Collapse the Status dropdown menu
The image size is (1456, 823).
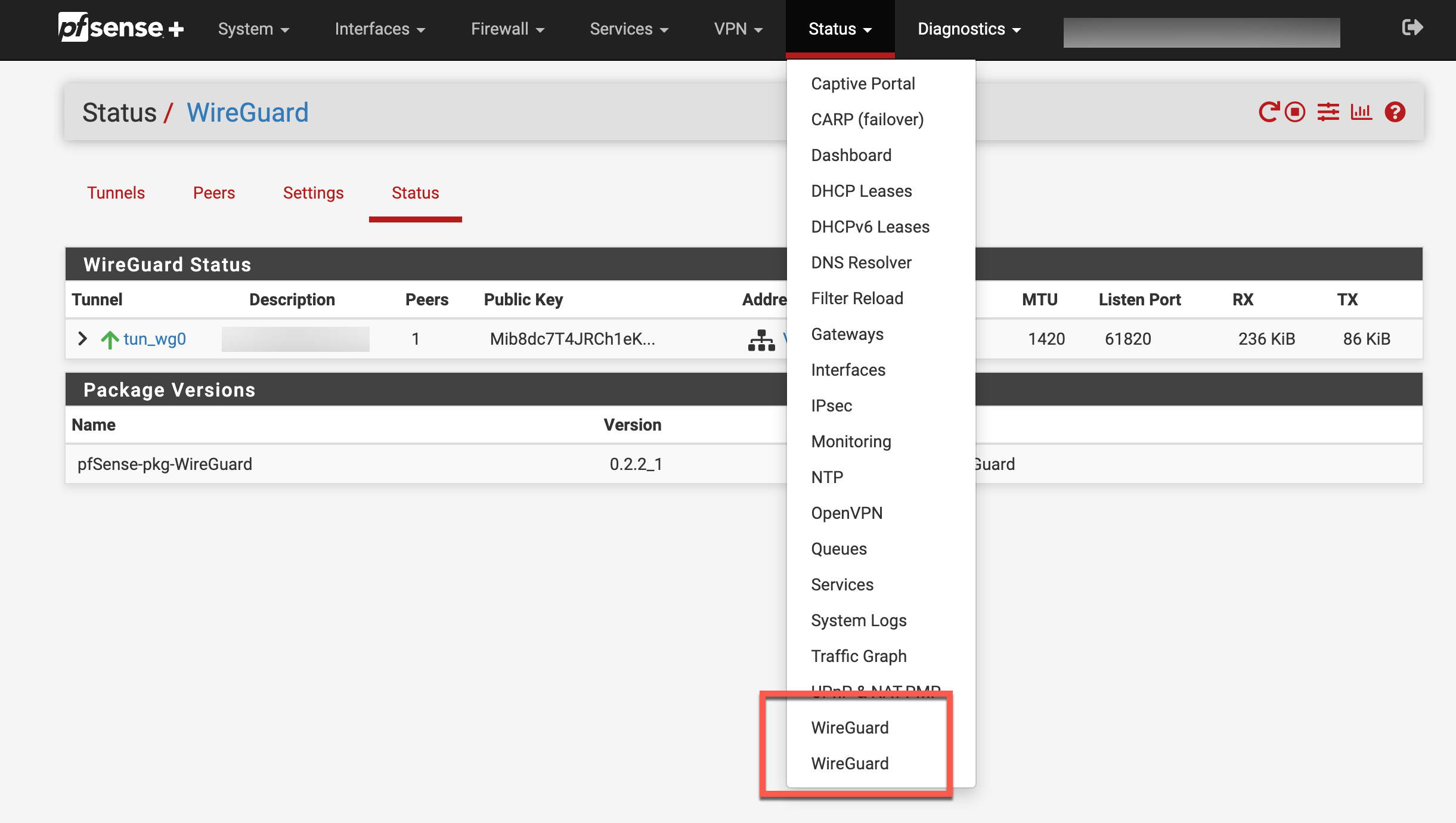pos(840,29)
